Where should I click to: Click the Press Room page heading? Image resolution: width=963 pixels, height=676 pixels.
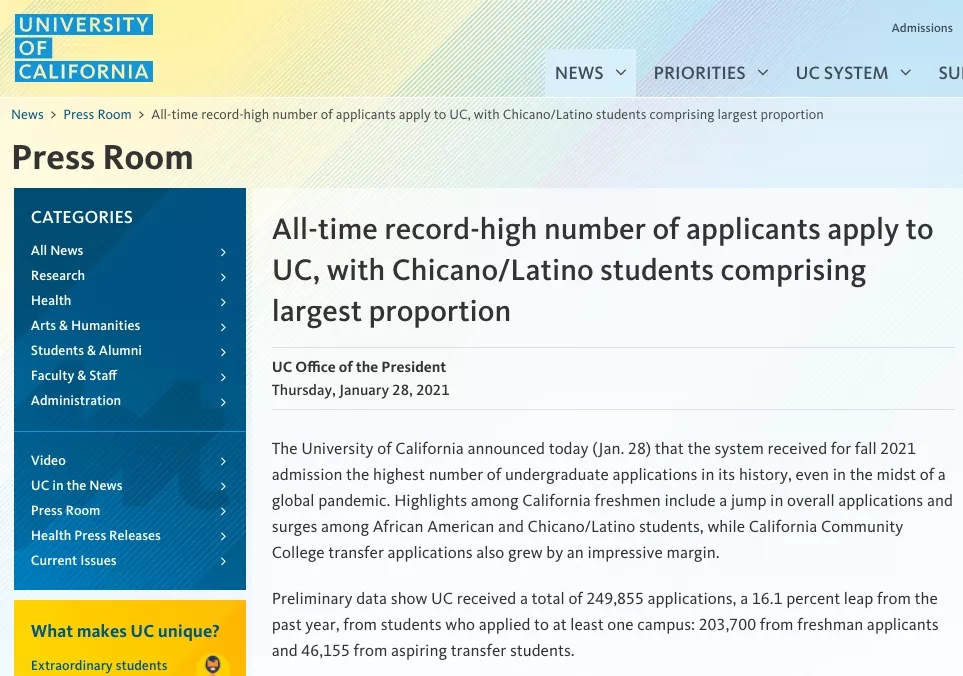pos(103,158)
